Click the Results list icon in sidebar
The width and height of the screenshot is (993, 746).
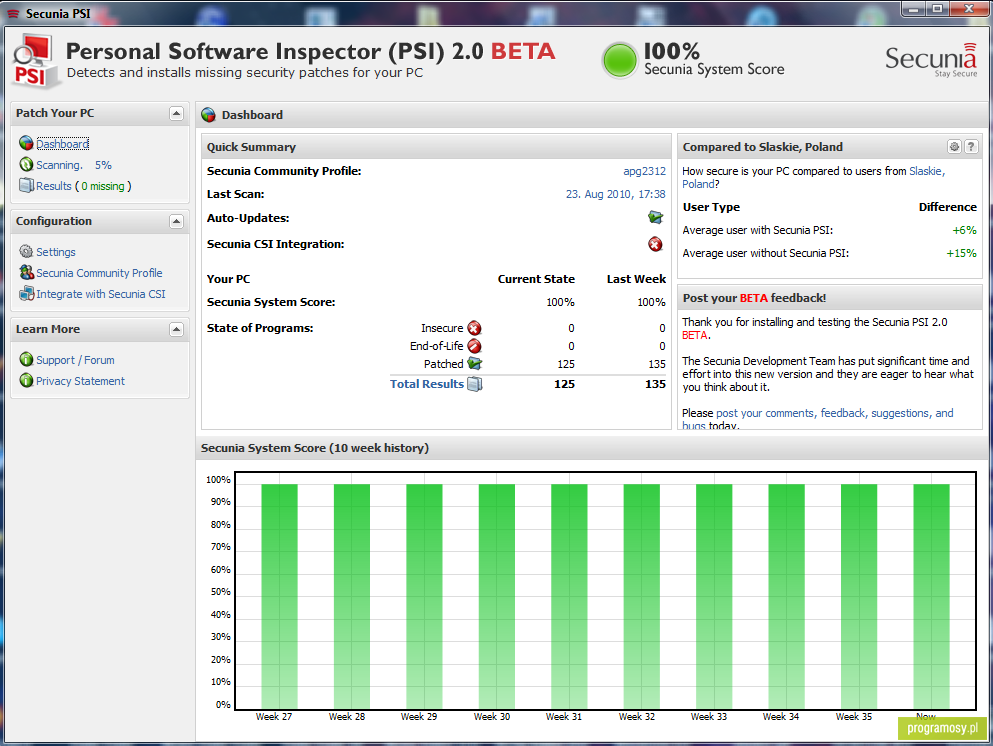click(26, 186)
